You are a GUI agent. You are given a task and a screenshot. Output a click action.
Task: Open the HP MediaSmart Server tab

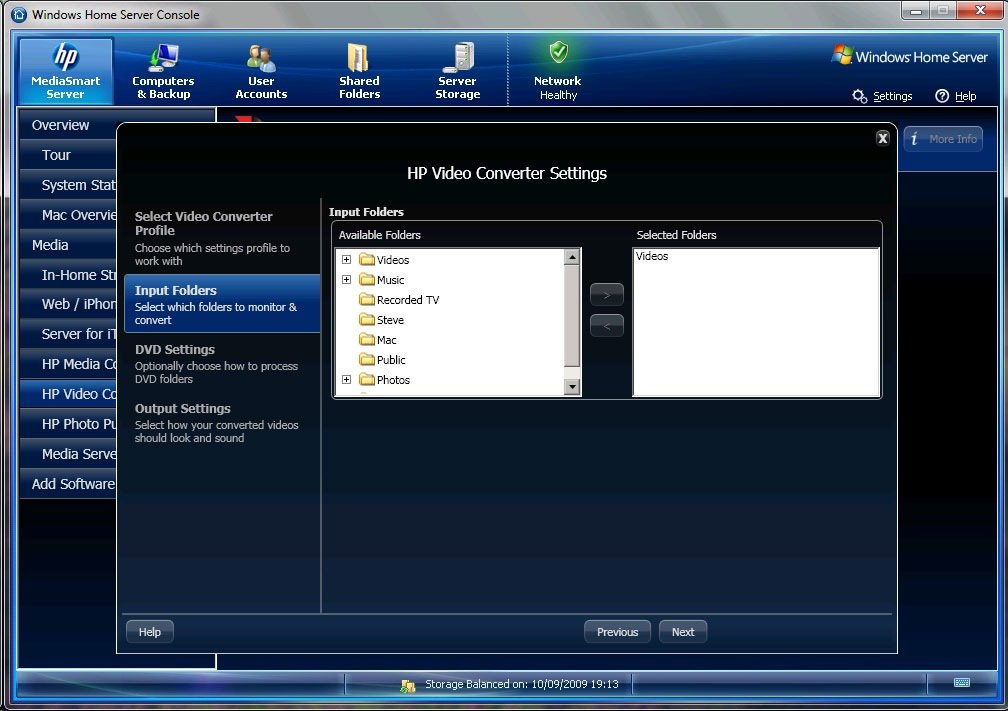click(x=66, y=71)
